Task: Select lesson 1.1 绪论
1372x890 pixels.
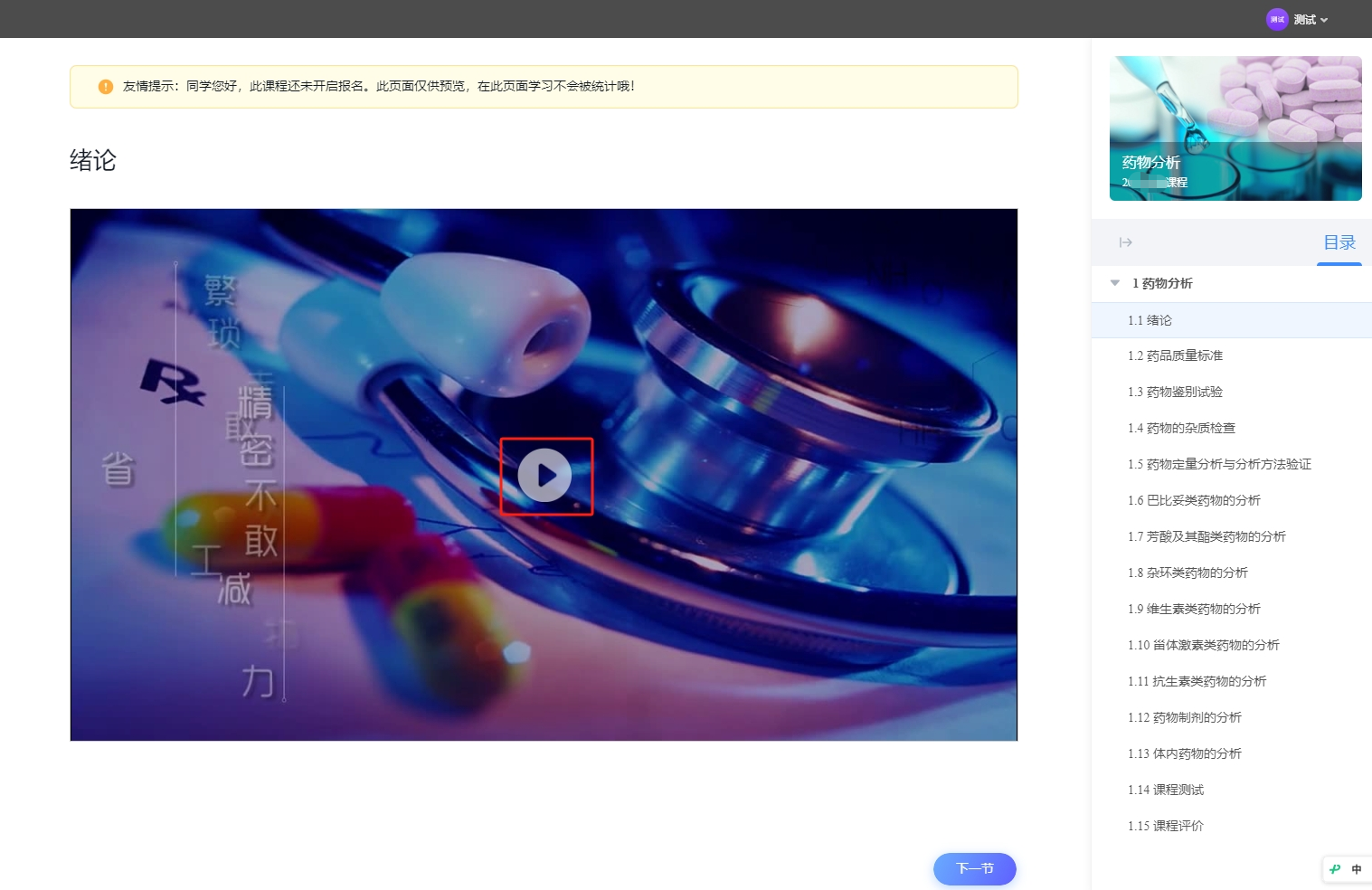Action: [x=1150, y=320]
